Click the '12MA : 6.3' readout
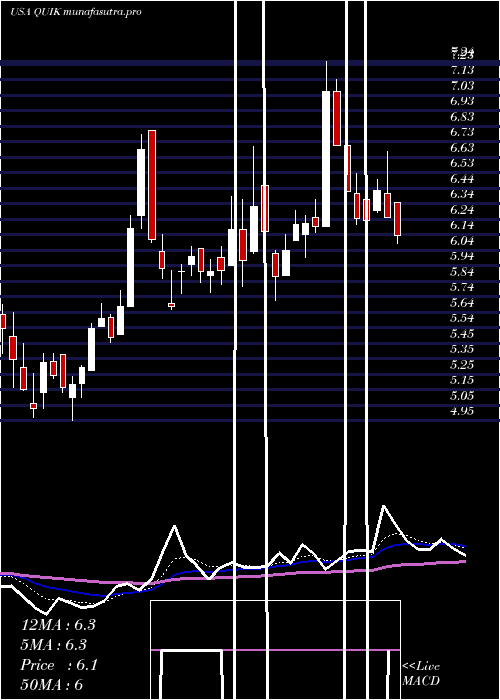 coord(58,625)
